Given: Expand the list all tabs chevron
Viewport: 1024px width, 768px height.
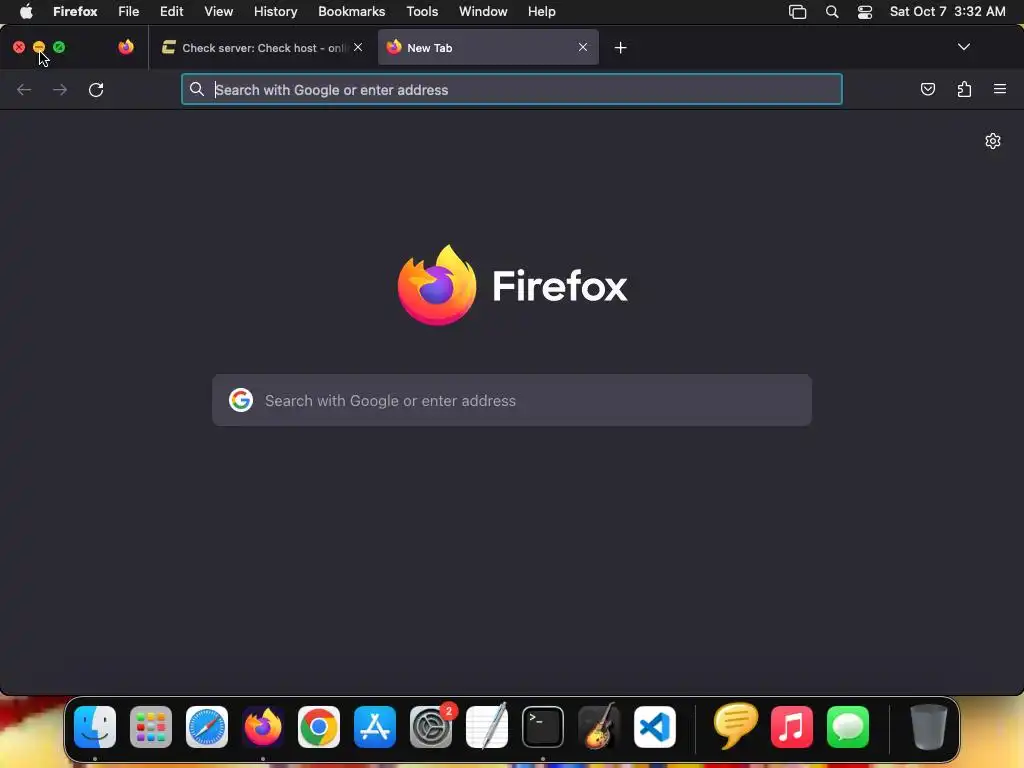Looking at the screenshot, I should 964,47.
